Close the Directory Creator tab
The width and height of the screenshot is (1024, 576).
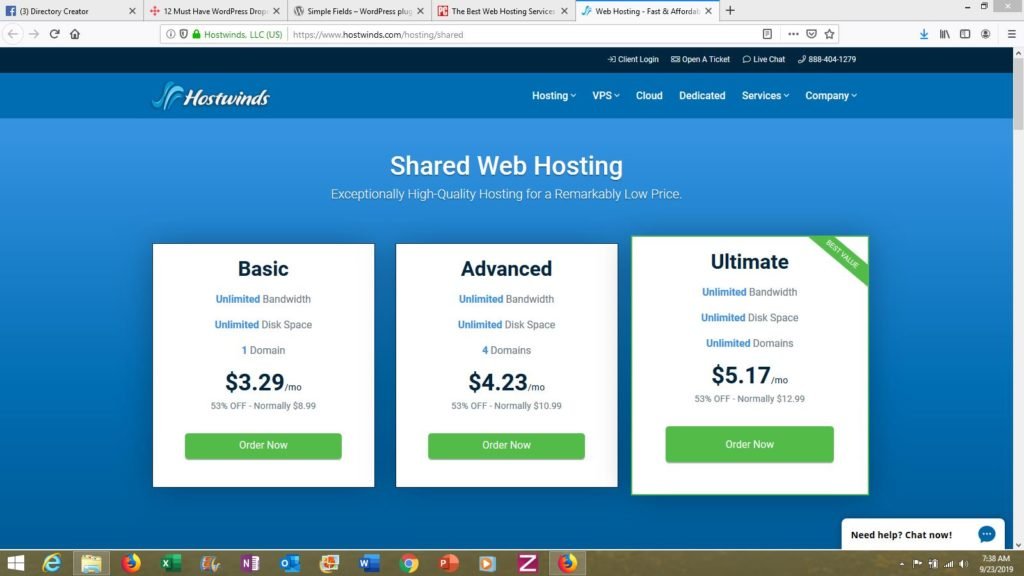(132, 11)
